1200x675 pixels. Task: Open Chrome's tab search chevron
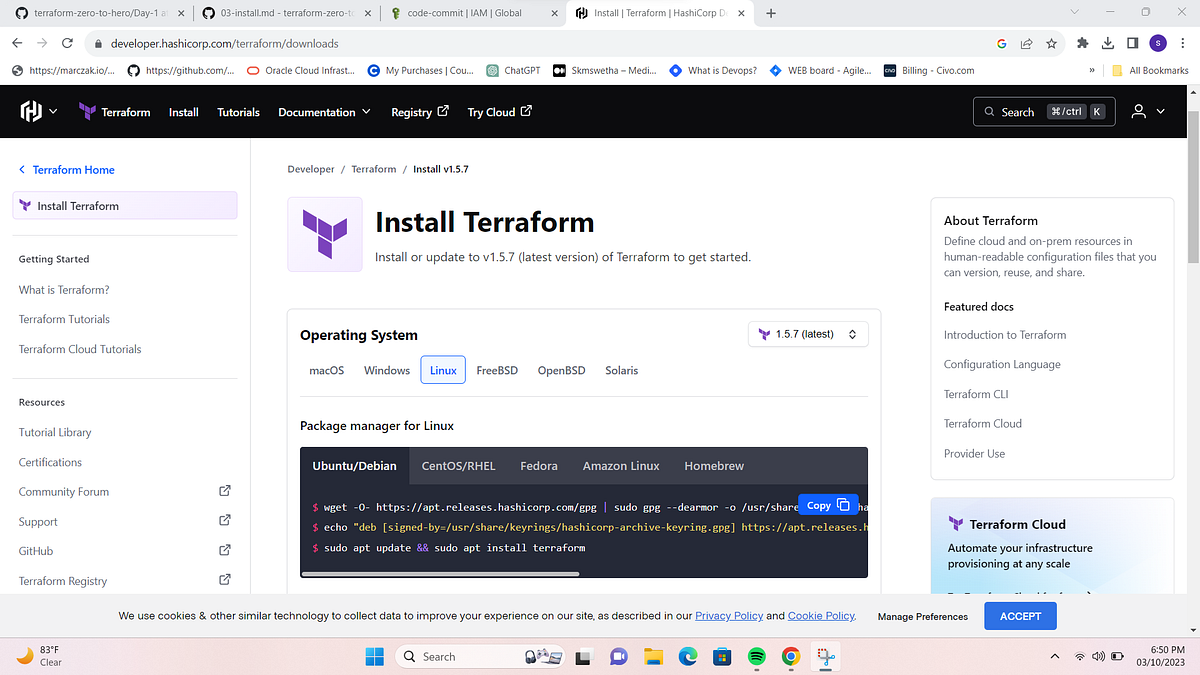(x=1074, y=13)
